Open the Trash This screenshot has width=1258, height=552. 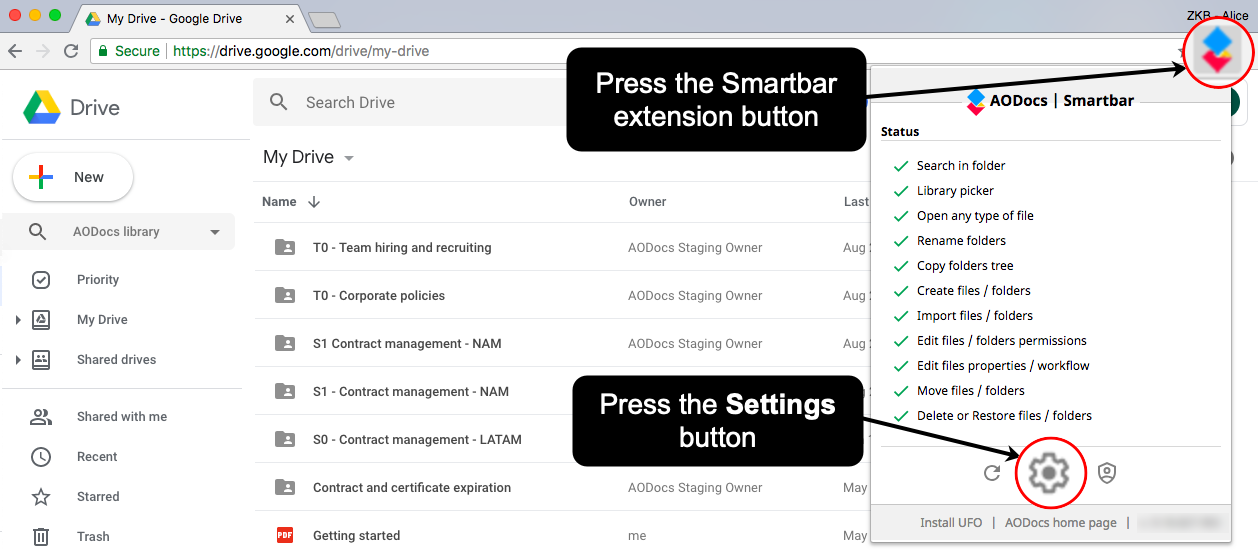pos(93,537)
